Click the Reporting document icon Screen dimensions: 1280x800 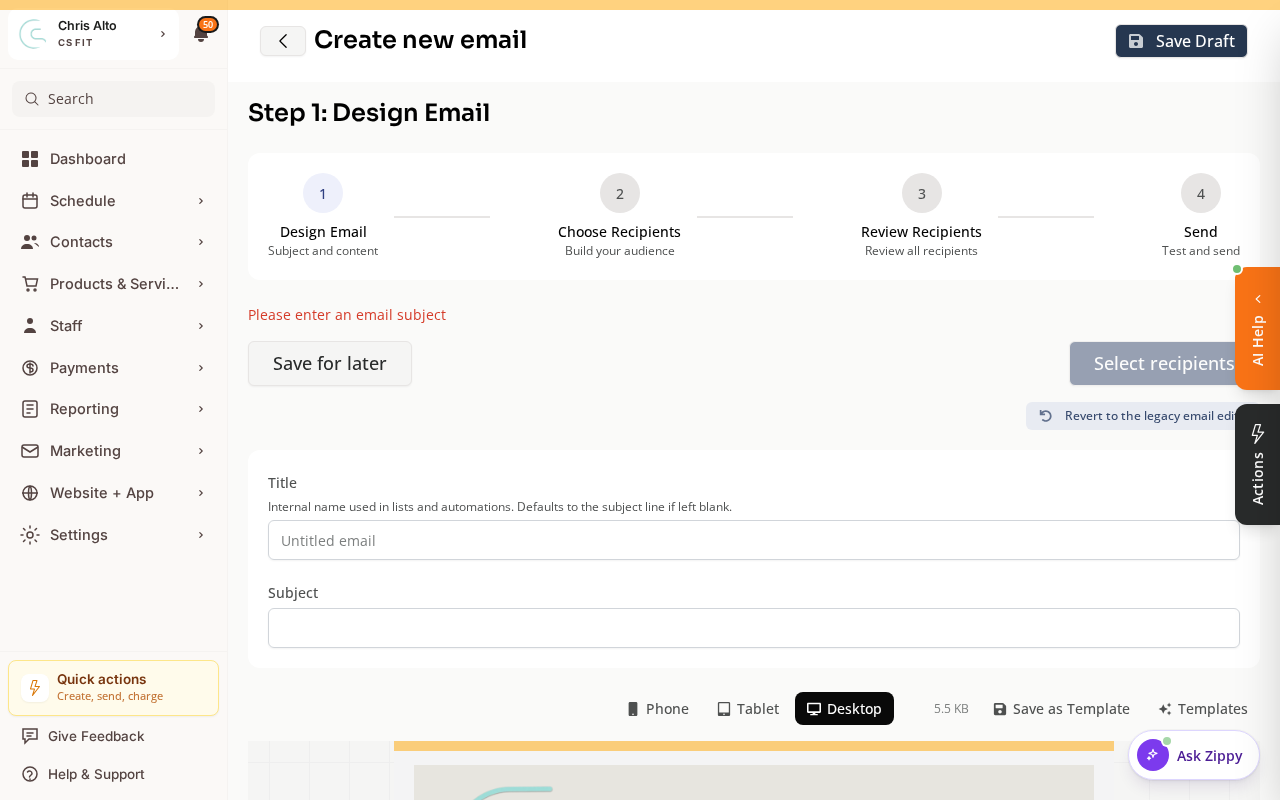click(30, 409)
